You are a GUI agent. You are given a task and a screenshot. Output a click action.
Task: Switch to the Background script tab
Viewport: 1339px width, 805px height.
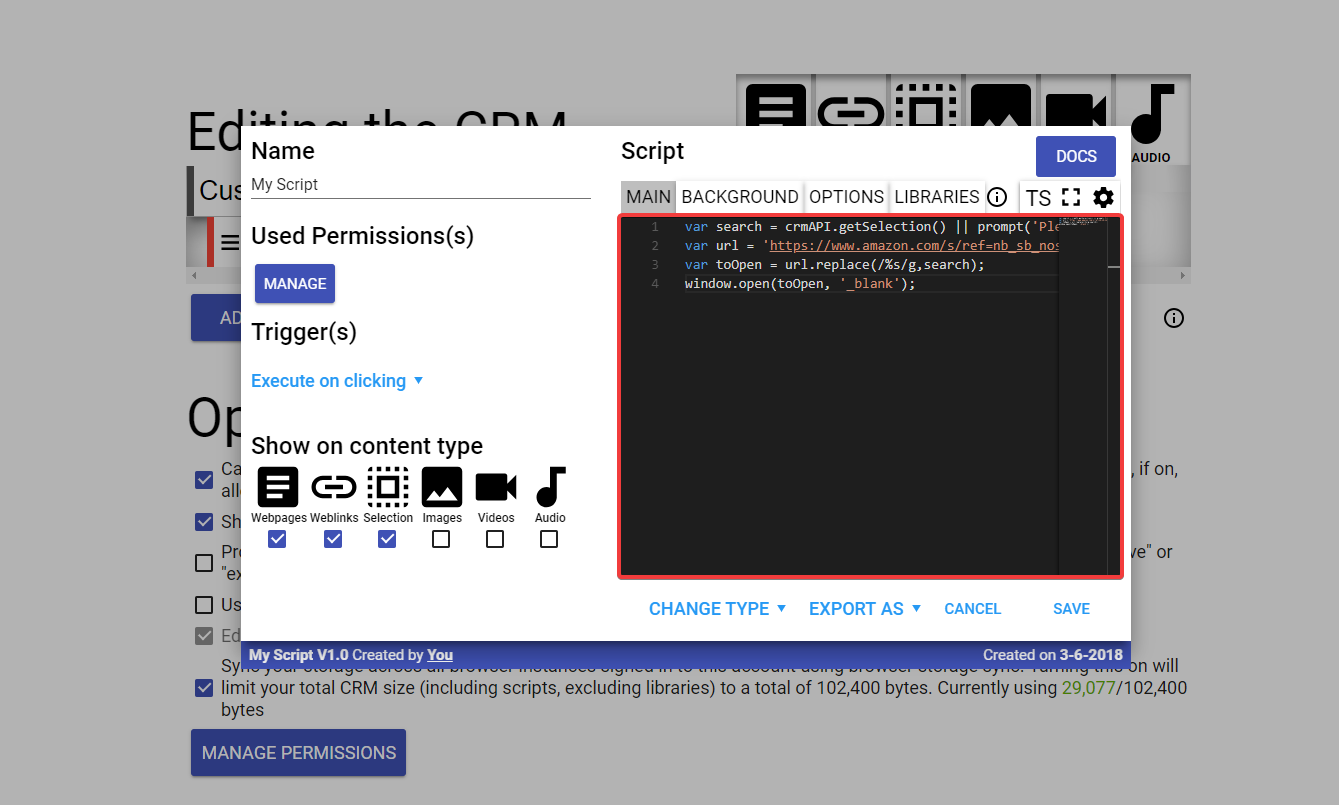coord(740,197)
